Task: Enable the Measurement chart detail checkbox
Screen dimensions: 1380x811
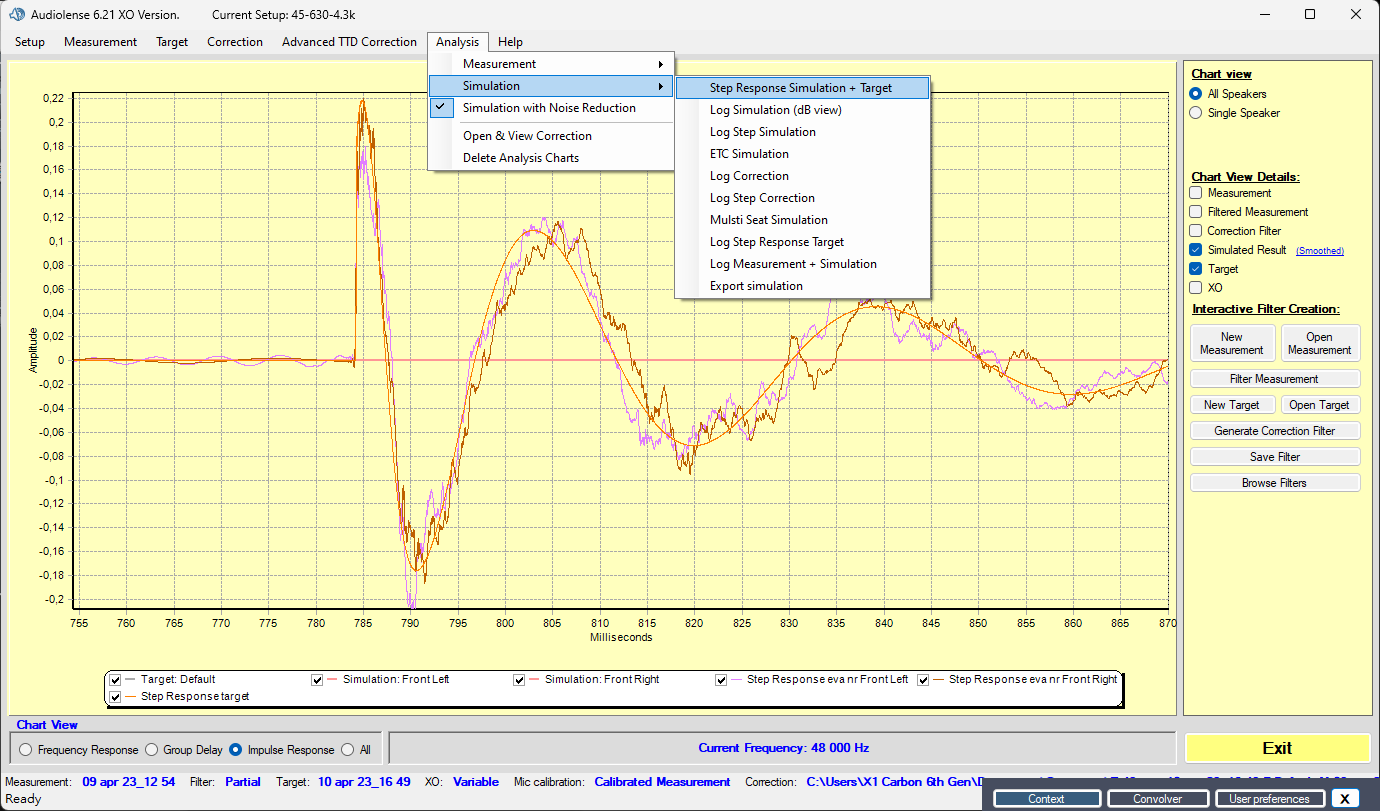Action: (x=1196, y=193)
